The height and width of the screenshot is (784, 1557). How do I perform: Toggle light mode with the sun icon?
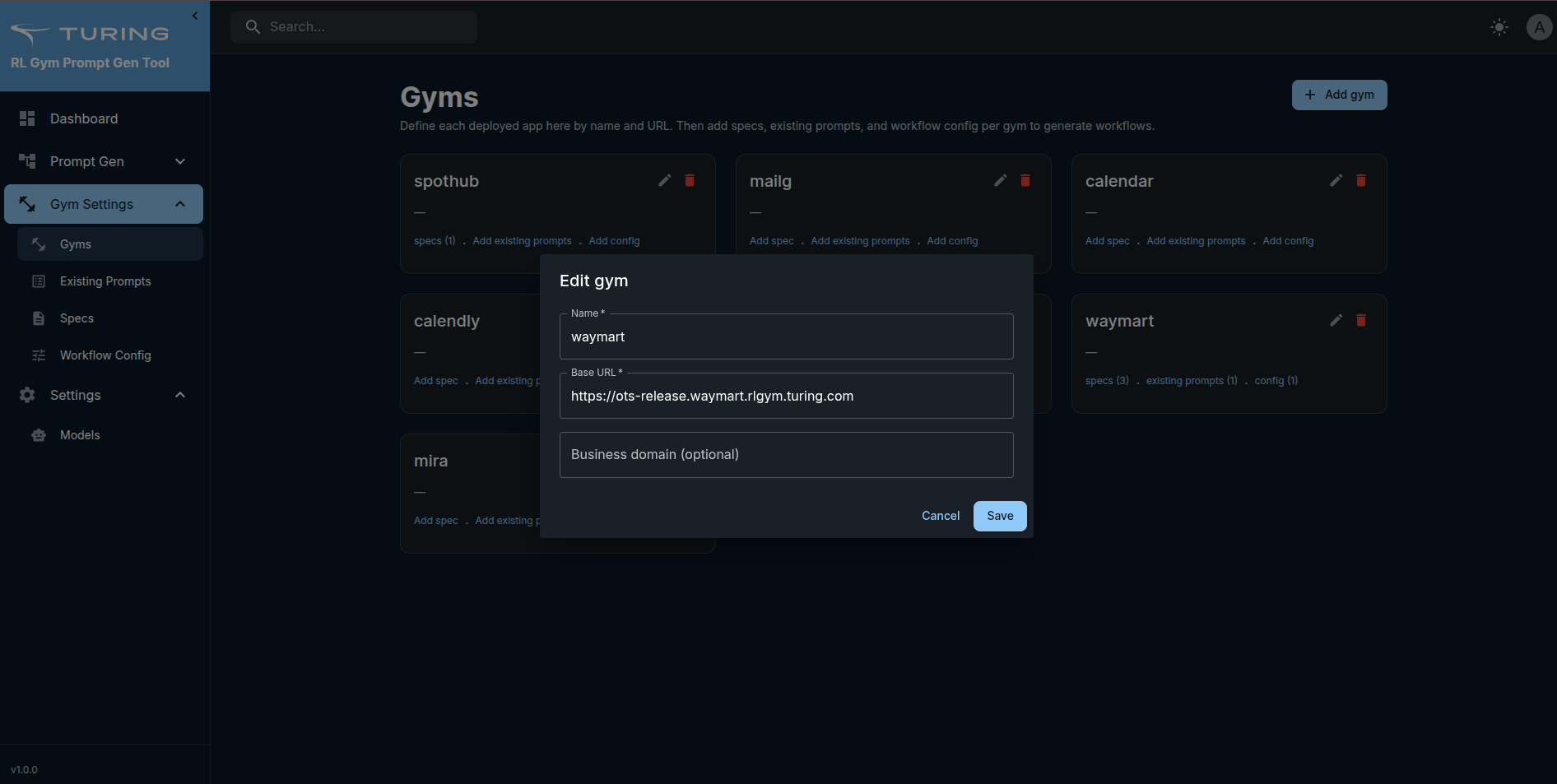[1499, 26]
